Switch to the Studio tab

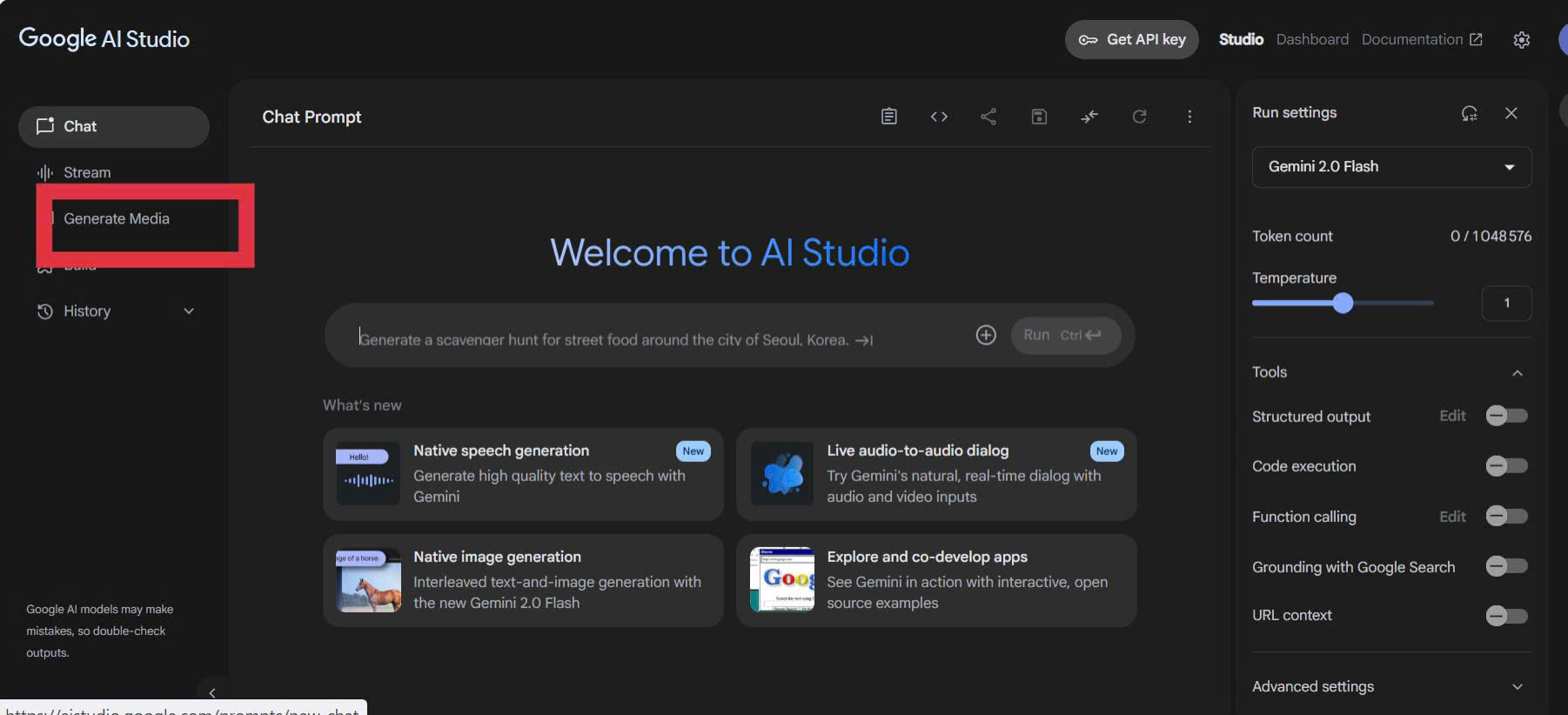(1241, 39)
